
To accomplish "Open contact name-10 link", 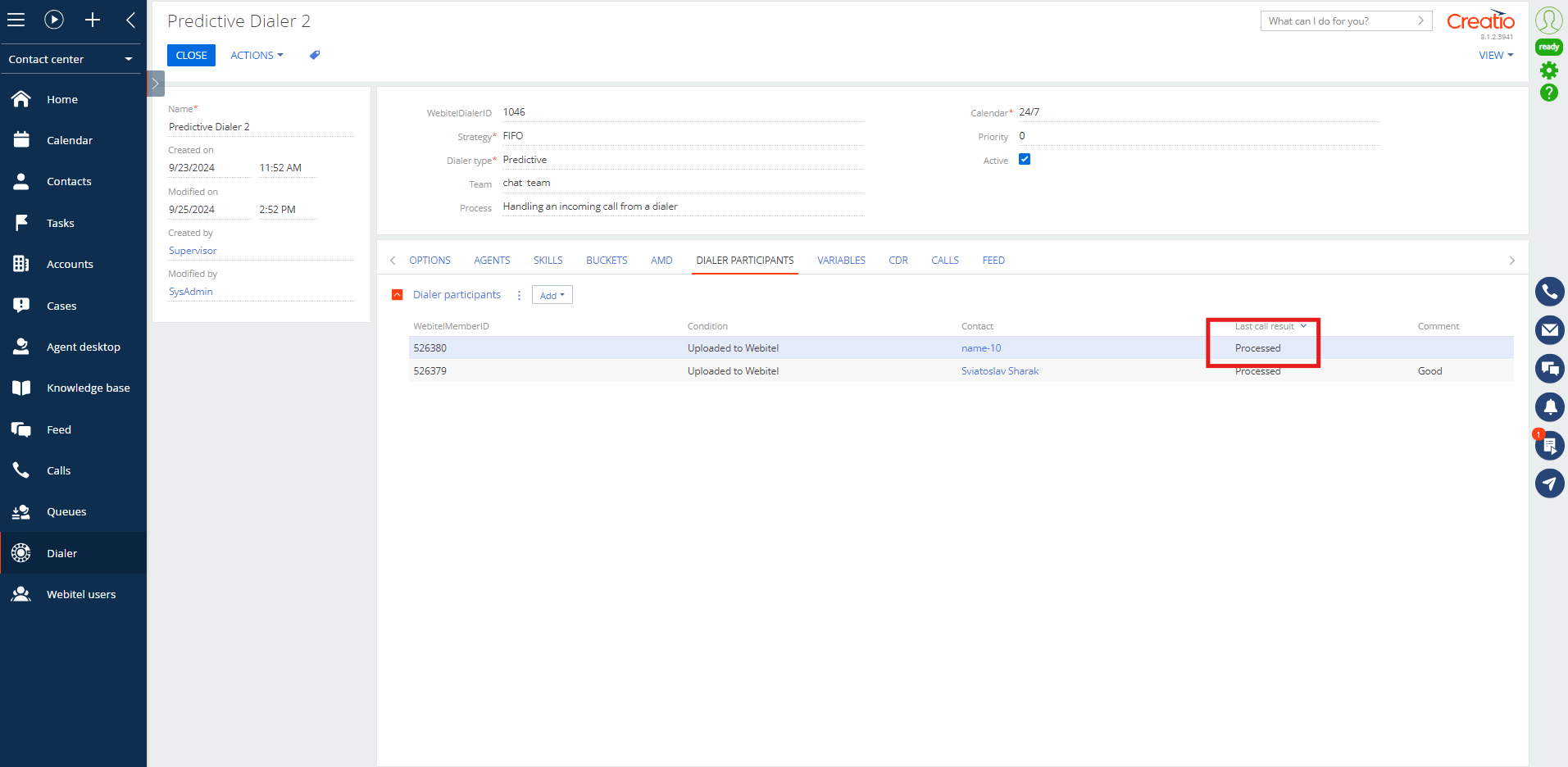I will [981, 348].
